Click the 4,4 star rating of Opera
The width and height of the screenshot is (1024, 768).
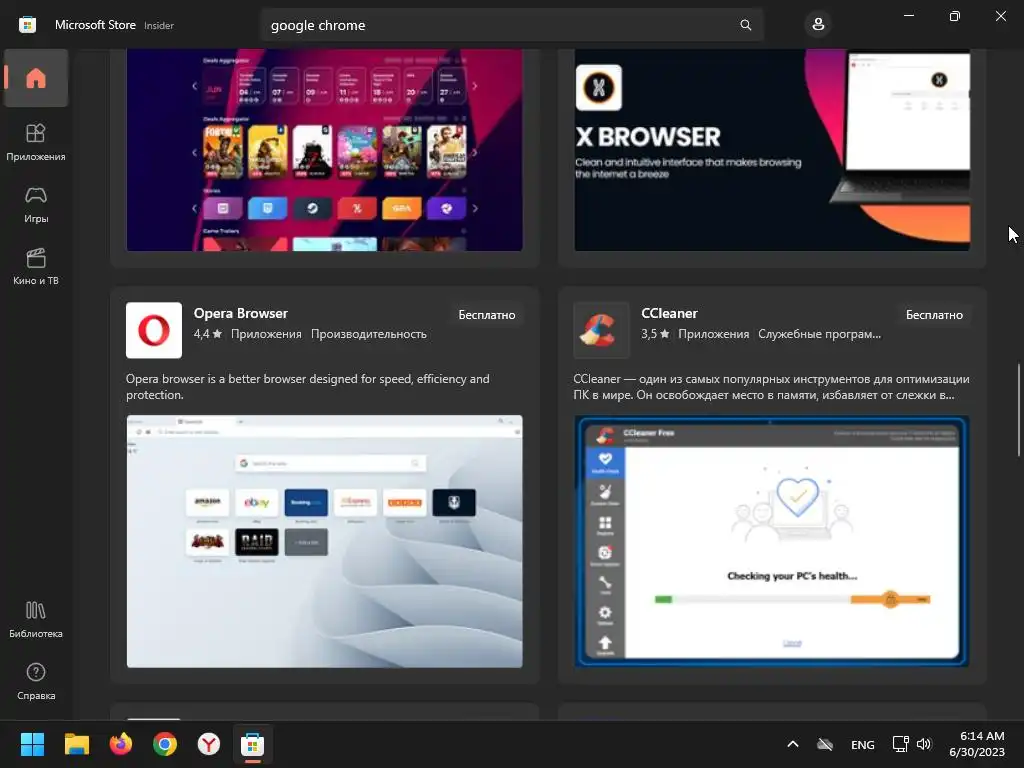point(208,334)
